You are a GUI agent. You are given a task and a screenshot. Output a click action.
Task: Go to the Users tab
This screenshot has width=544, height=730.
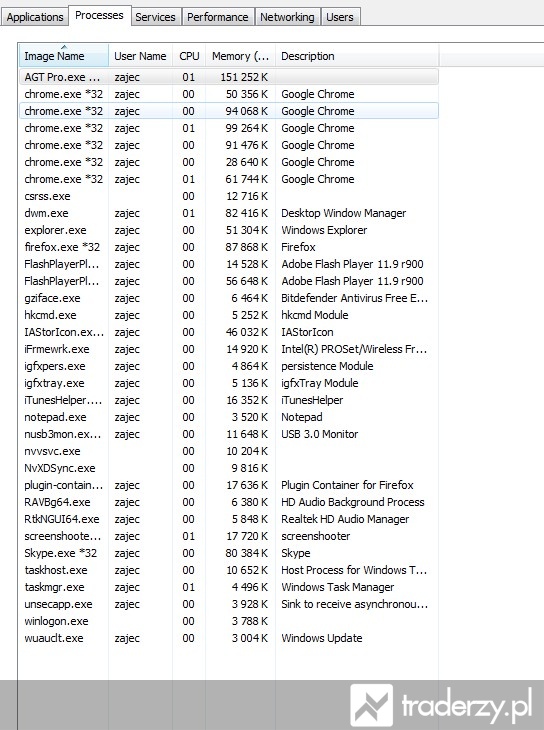click(x=340, y=17)
